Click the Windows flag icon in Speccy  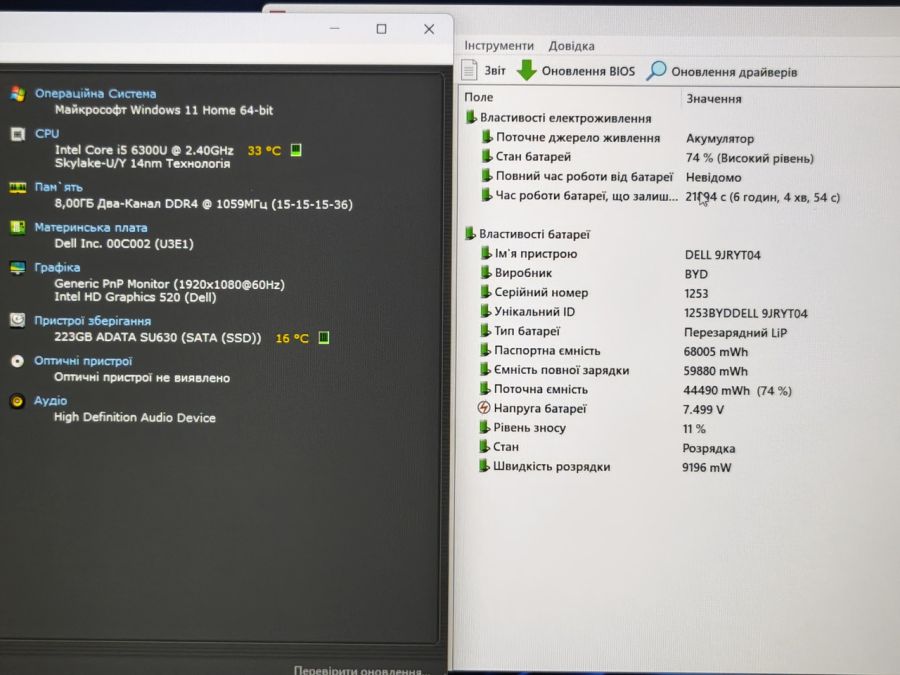click(18, 94)
